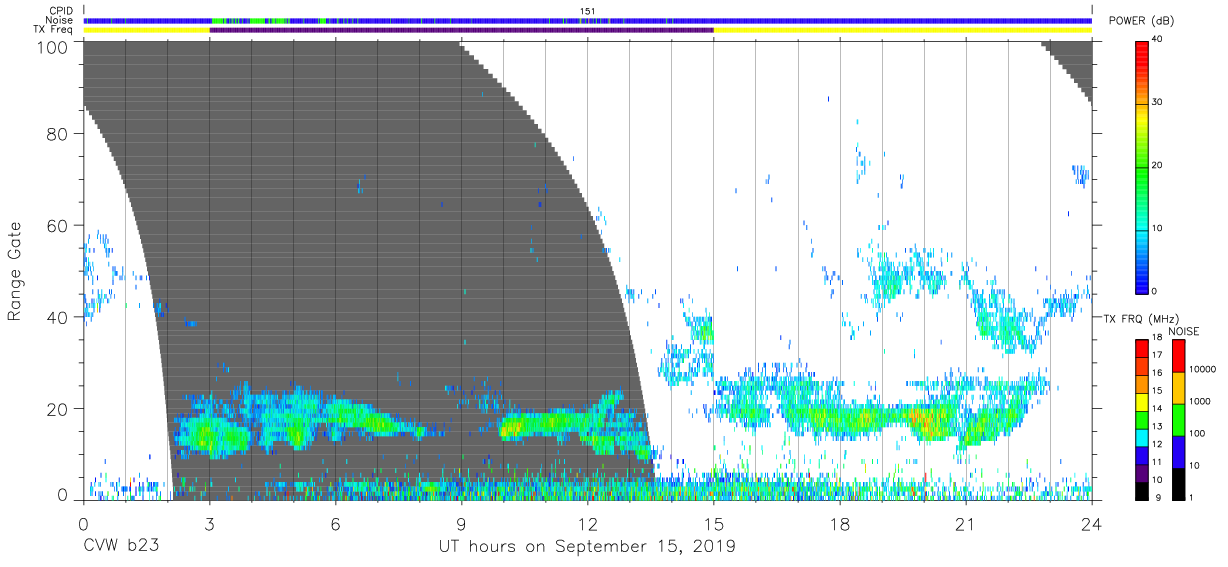
Task: Select the CPID value "151"
Action: pos(588,11)
